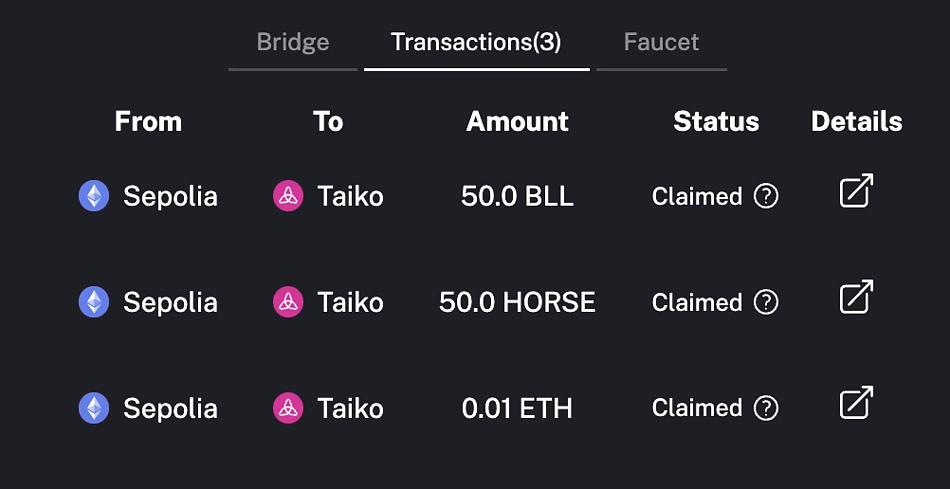Select the Transactions(3) tab
950x489 pixels.
pyautogui.click(x=476, y=42)
